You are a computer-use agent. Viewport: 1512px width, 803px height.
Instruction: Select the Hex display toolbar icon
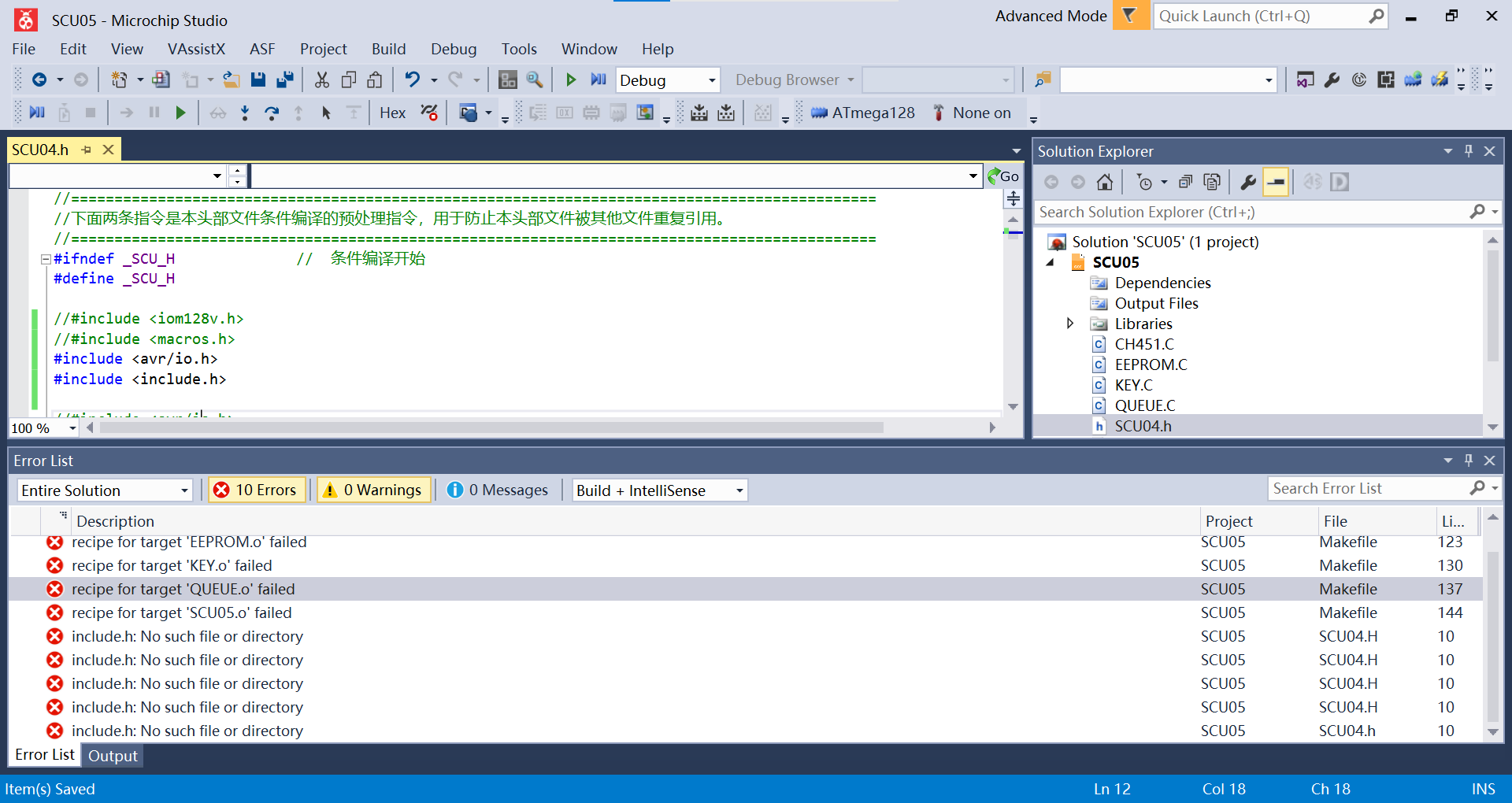pyautogui.click(x=392, y=113)
